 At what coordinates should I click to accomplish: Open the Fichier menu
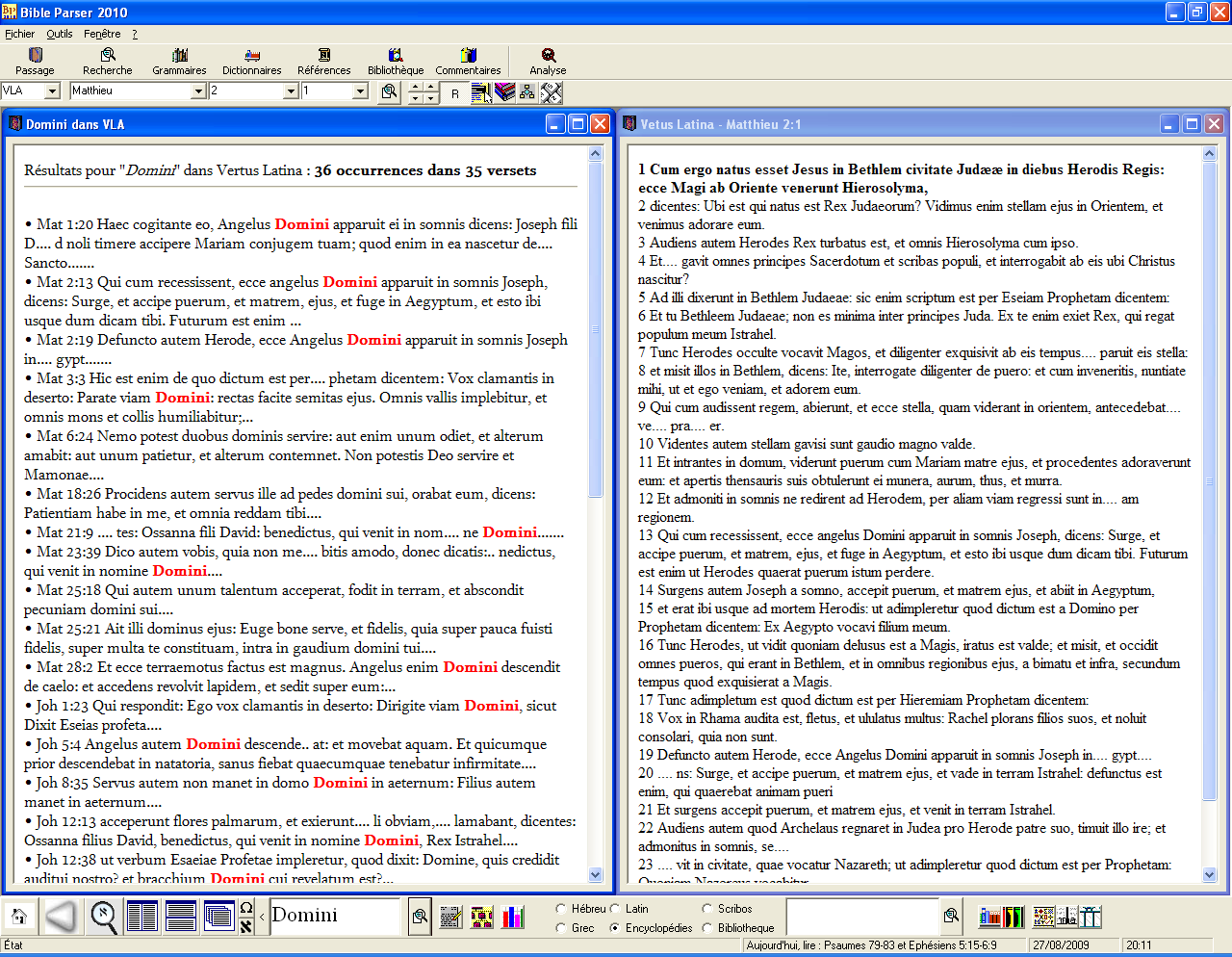coord(20,34)
